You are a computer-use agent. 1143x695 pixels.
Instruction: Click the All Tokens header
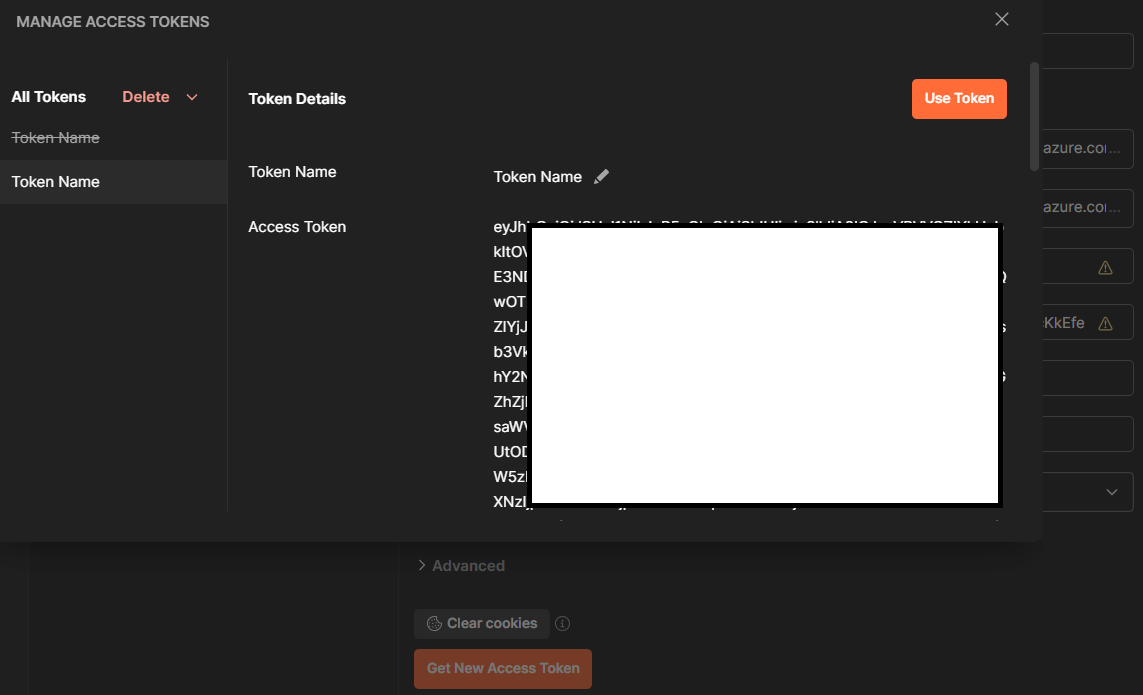(49, 97)
